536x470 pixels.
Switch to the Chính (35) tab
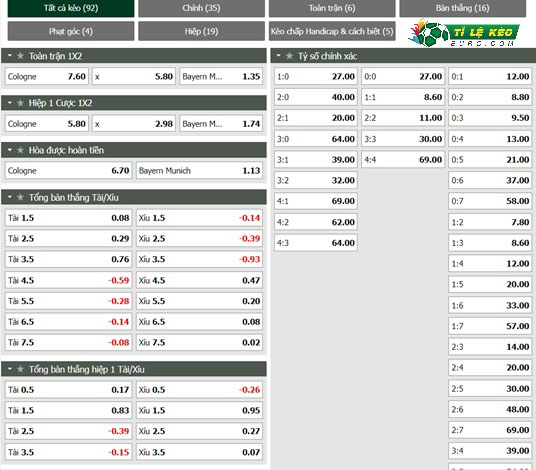tap(201, 8)
